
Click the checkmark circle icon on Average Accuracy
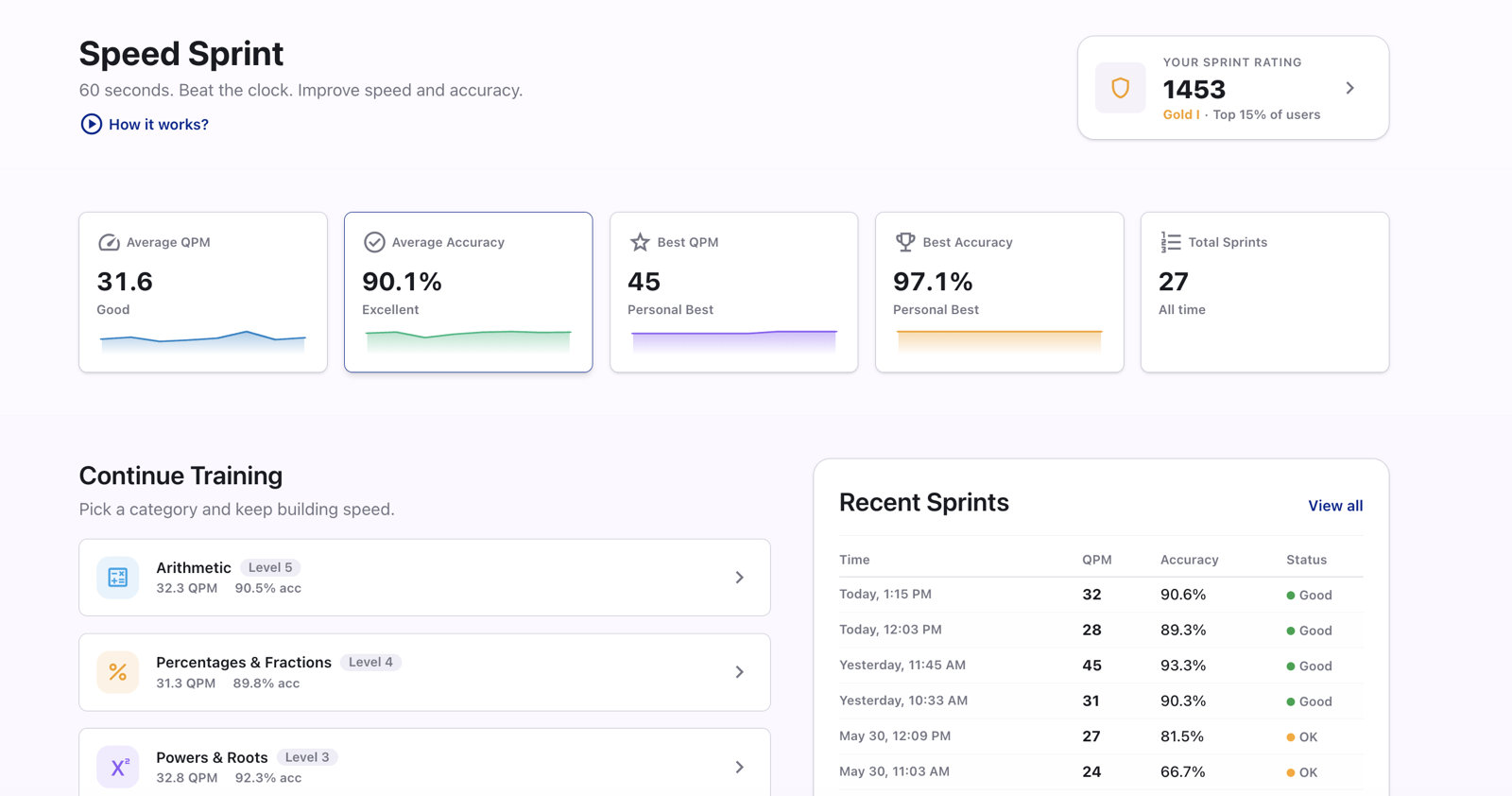tap(374, 242)
